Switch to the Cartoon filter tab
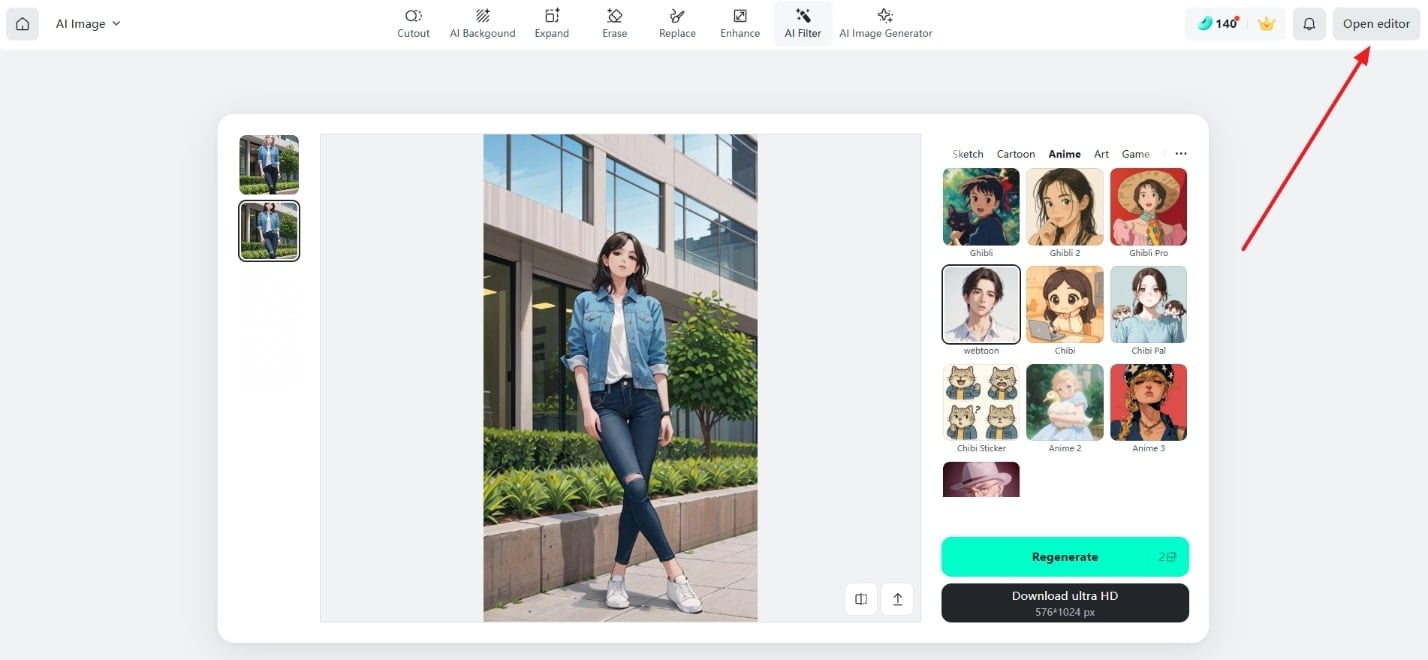Image resolution: width=1428 pixels, height=660 pixels. (1015, 154)
